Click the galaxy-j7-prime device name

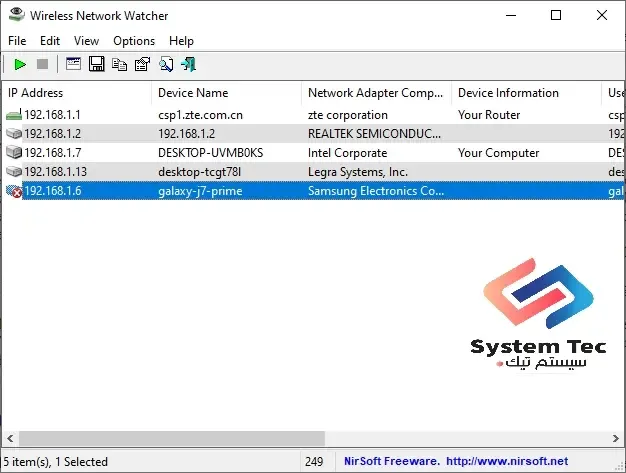point(200,191)
